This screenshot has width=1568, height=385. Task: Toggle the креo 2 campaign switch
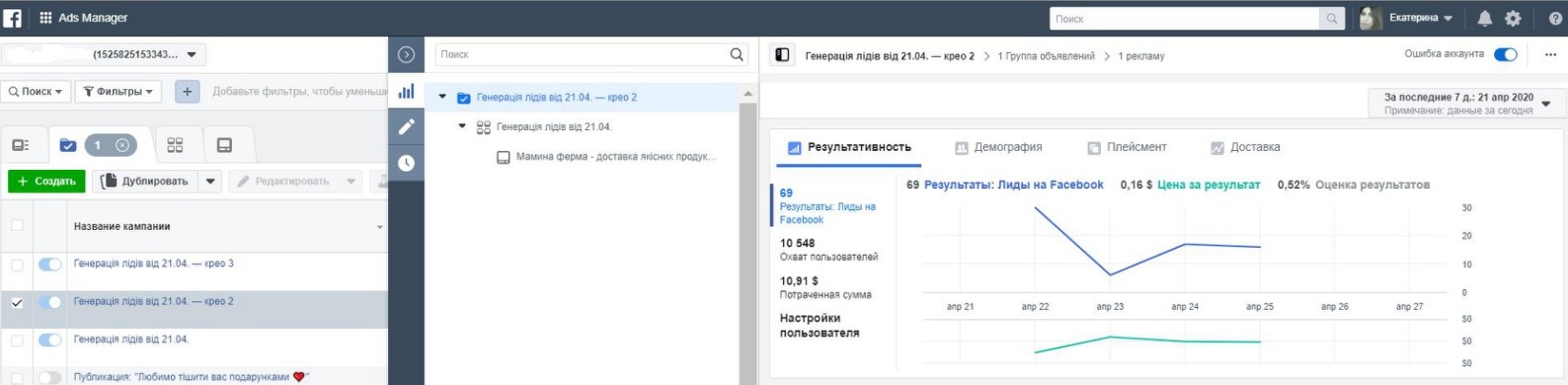click(49, 302)
